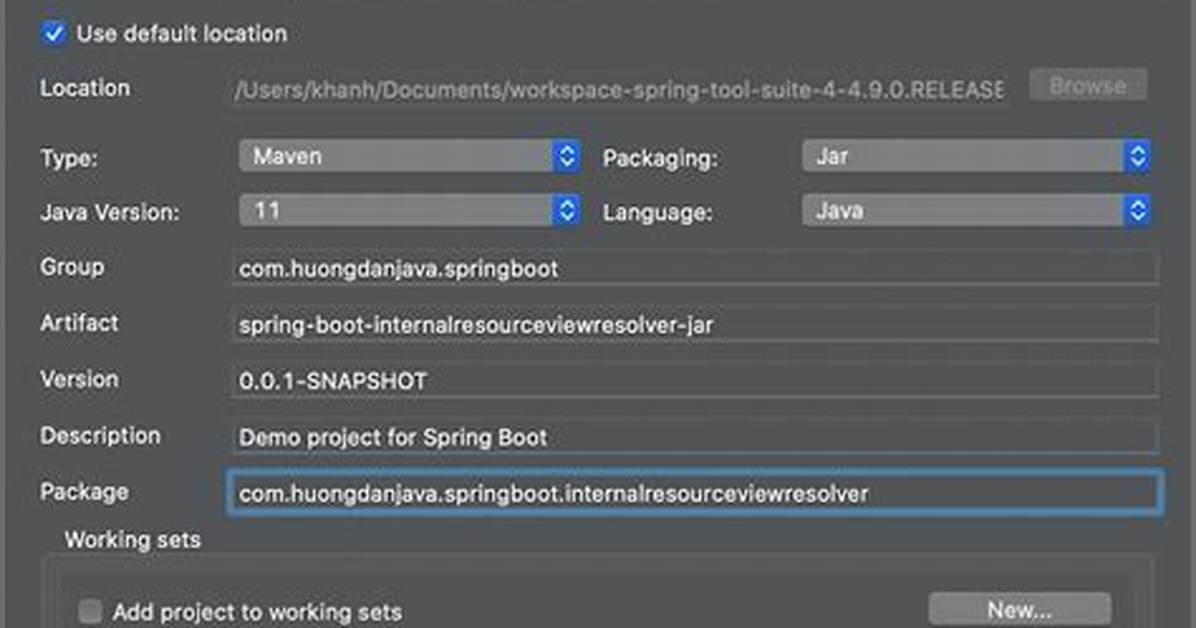Click the Type: label
This screenshot has width=1196, height=628.
point(69,159)
